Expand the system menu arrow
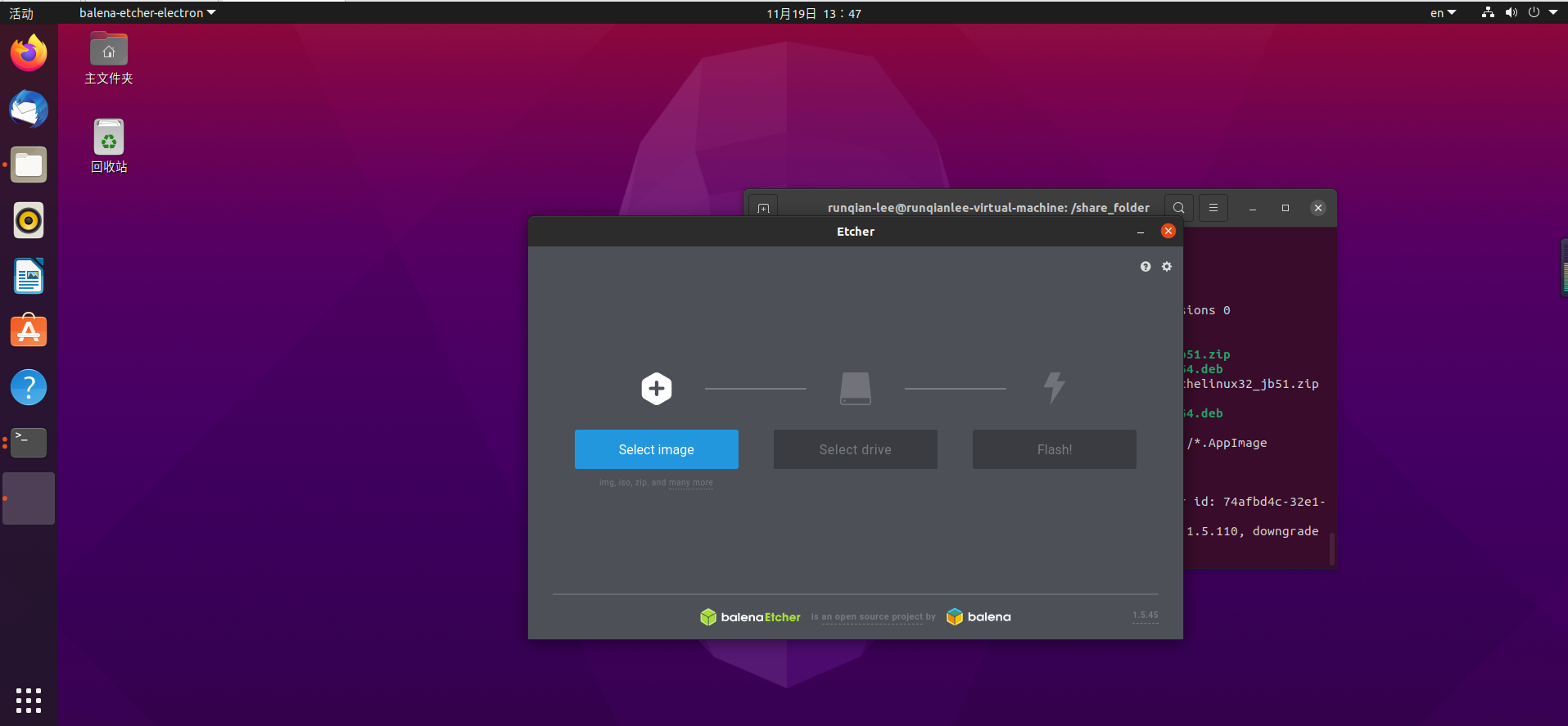Image resolution: width=1568 pixels, height=726 pixels. pyautogui.click(x=1553, y=12)
